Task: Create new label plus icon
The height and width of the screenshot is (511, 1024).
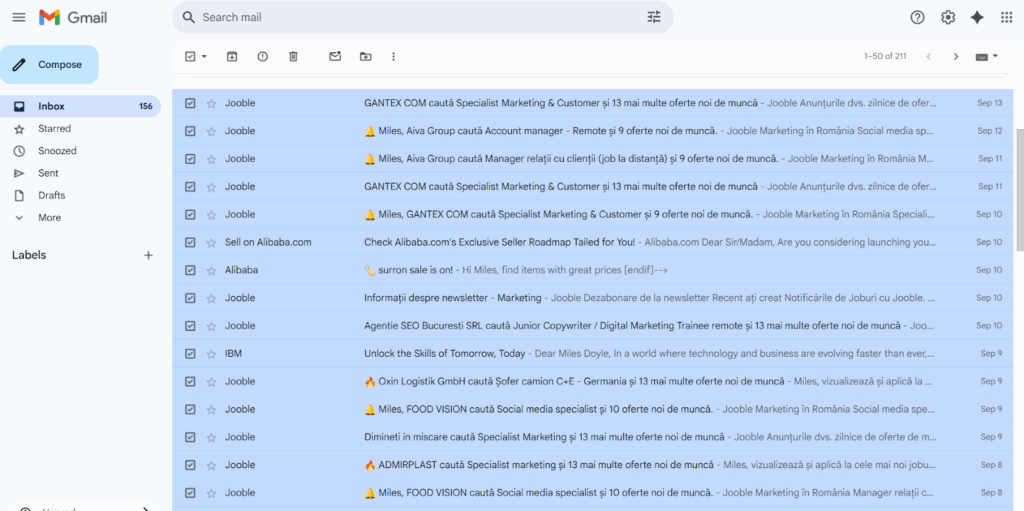Action: pos(148,256)
